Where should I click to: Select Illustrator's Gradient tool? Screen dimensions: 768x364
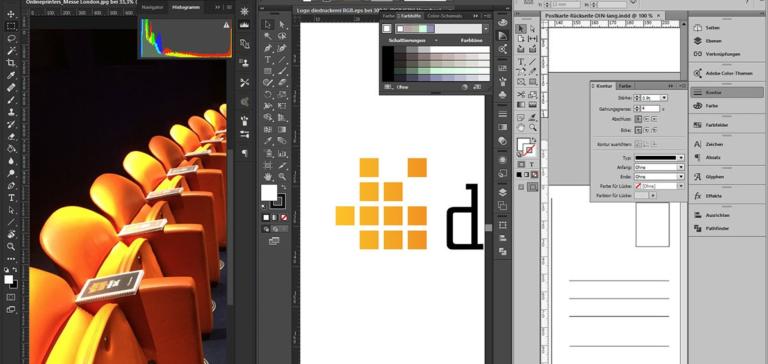(282, 129)
